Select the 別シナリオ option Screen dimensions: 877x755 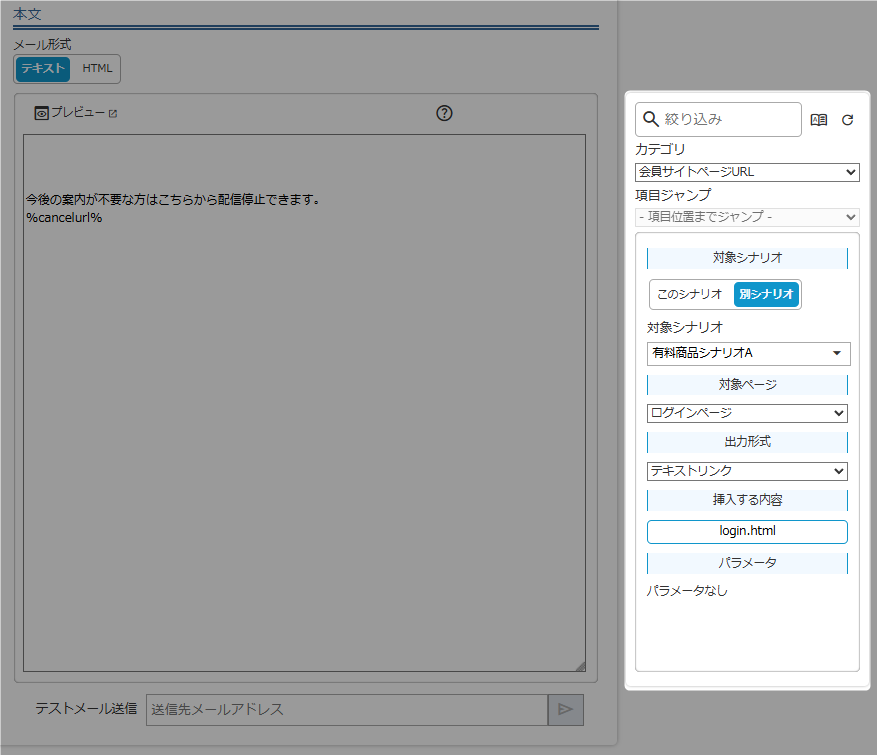(768, 294)
